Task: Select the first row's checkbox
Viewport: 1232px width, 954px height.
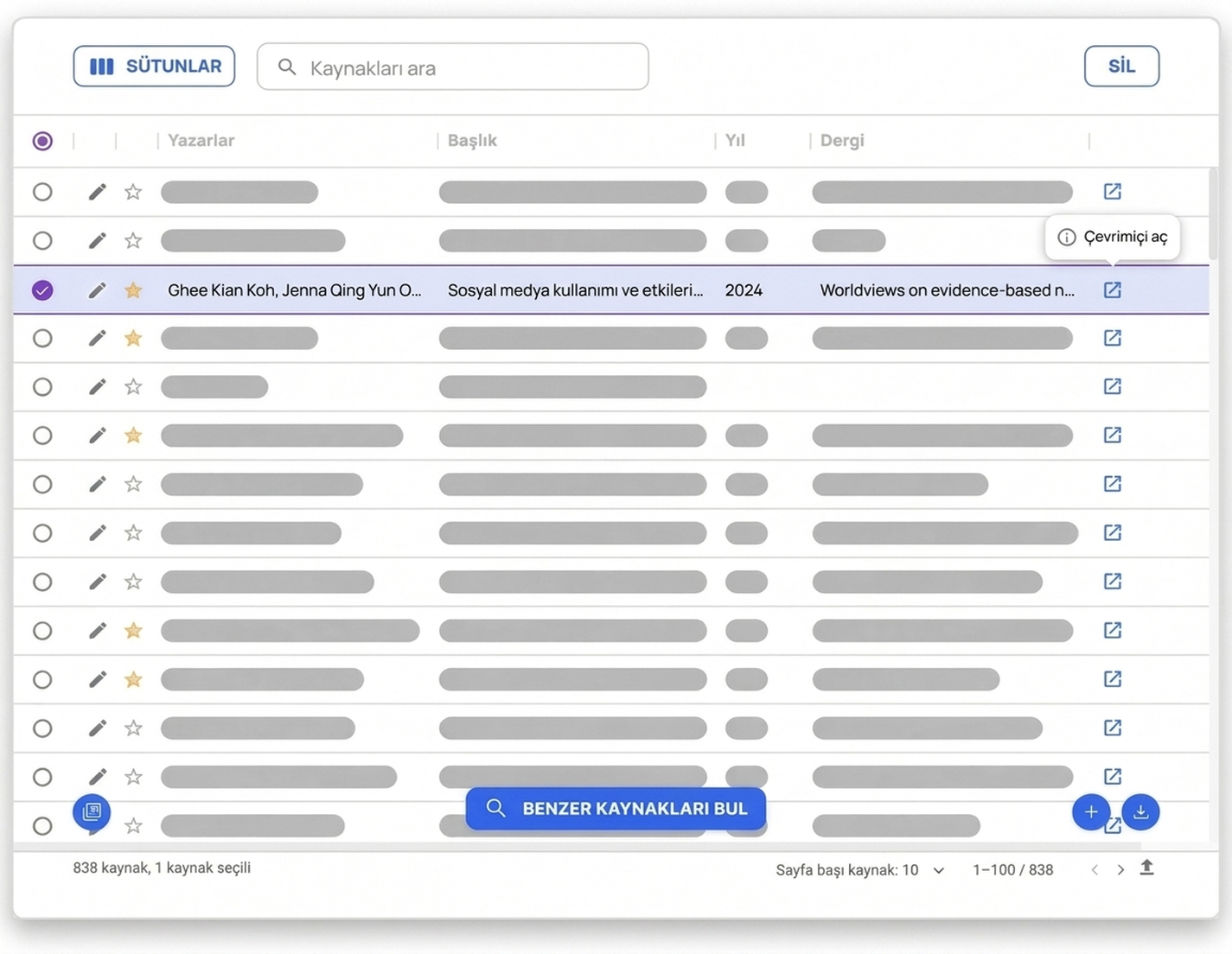Action: (x=42, y=192)
